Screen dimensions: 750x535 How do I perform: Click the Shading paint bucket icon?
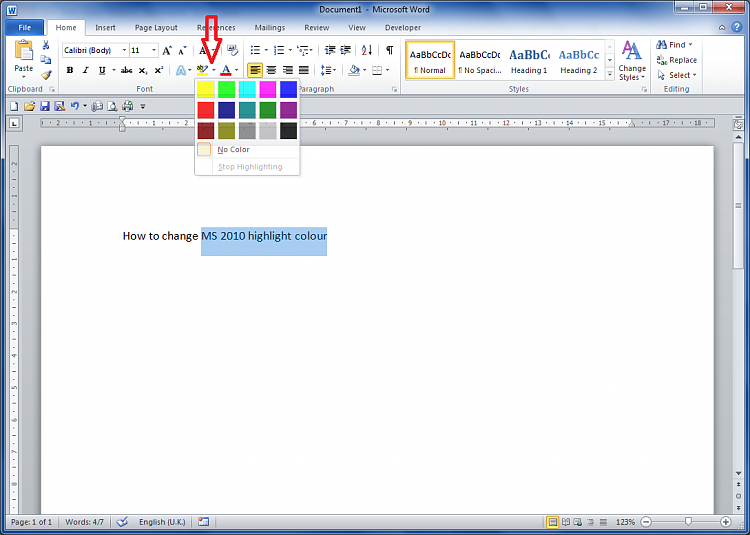(354, 70)
